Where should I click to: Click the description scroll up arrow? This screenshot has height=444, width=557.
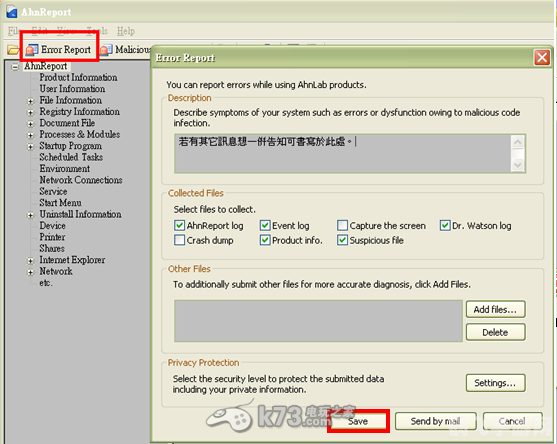518,142
